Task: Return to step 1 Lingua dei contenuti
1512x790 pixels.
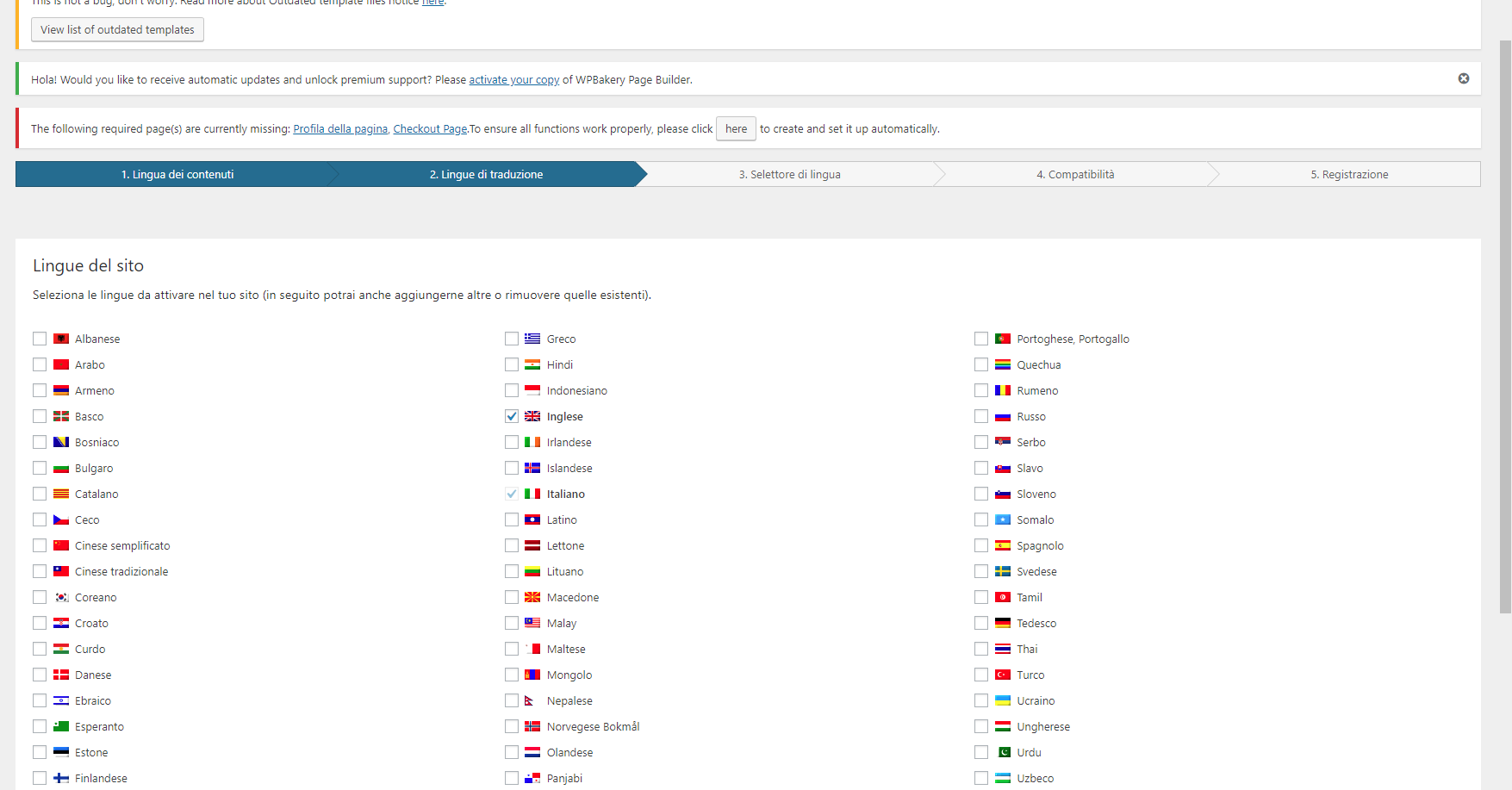Action: 177,174
